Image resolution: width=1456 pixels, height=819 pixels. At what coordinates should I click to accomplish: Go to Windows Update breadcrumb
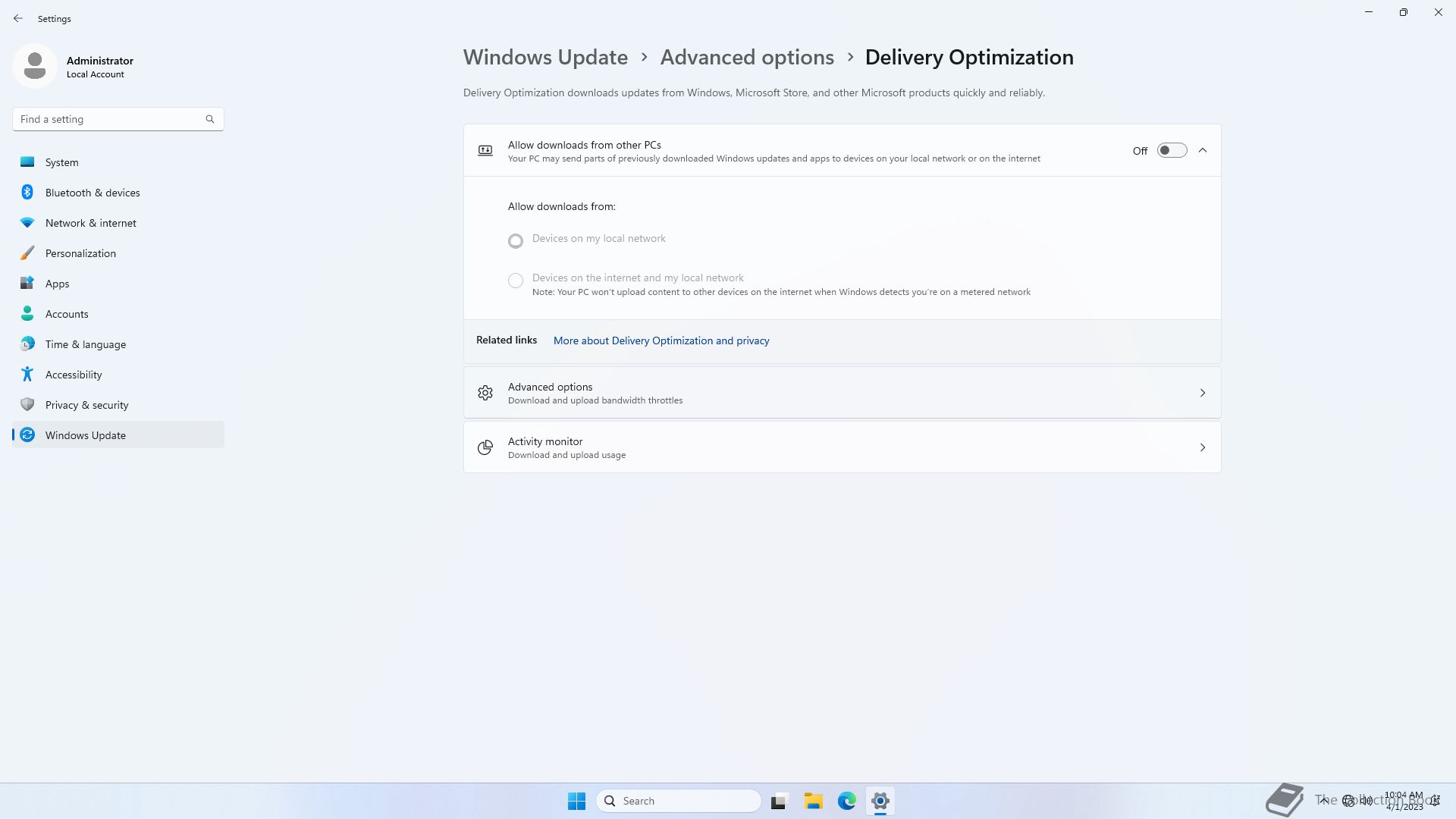click(545, 57)
